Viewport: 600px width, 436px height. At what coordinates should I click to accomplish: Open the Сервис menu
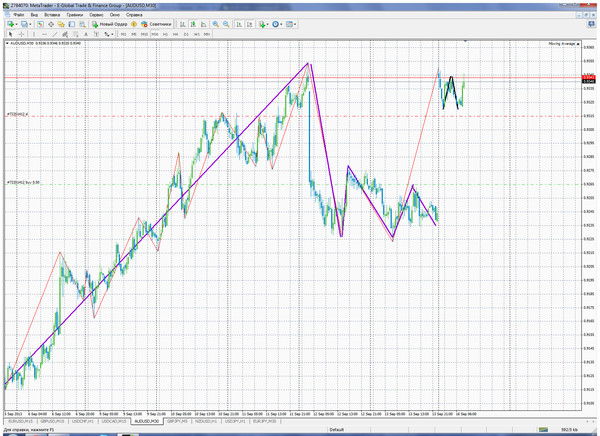coord(98,13)
